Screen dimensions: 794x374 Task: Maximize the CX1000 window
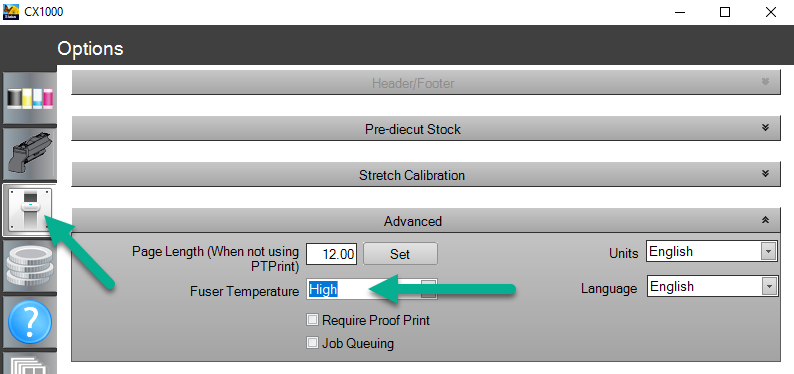725,12
